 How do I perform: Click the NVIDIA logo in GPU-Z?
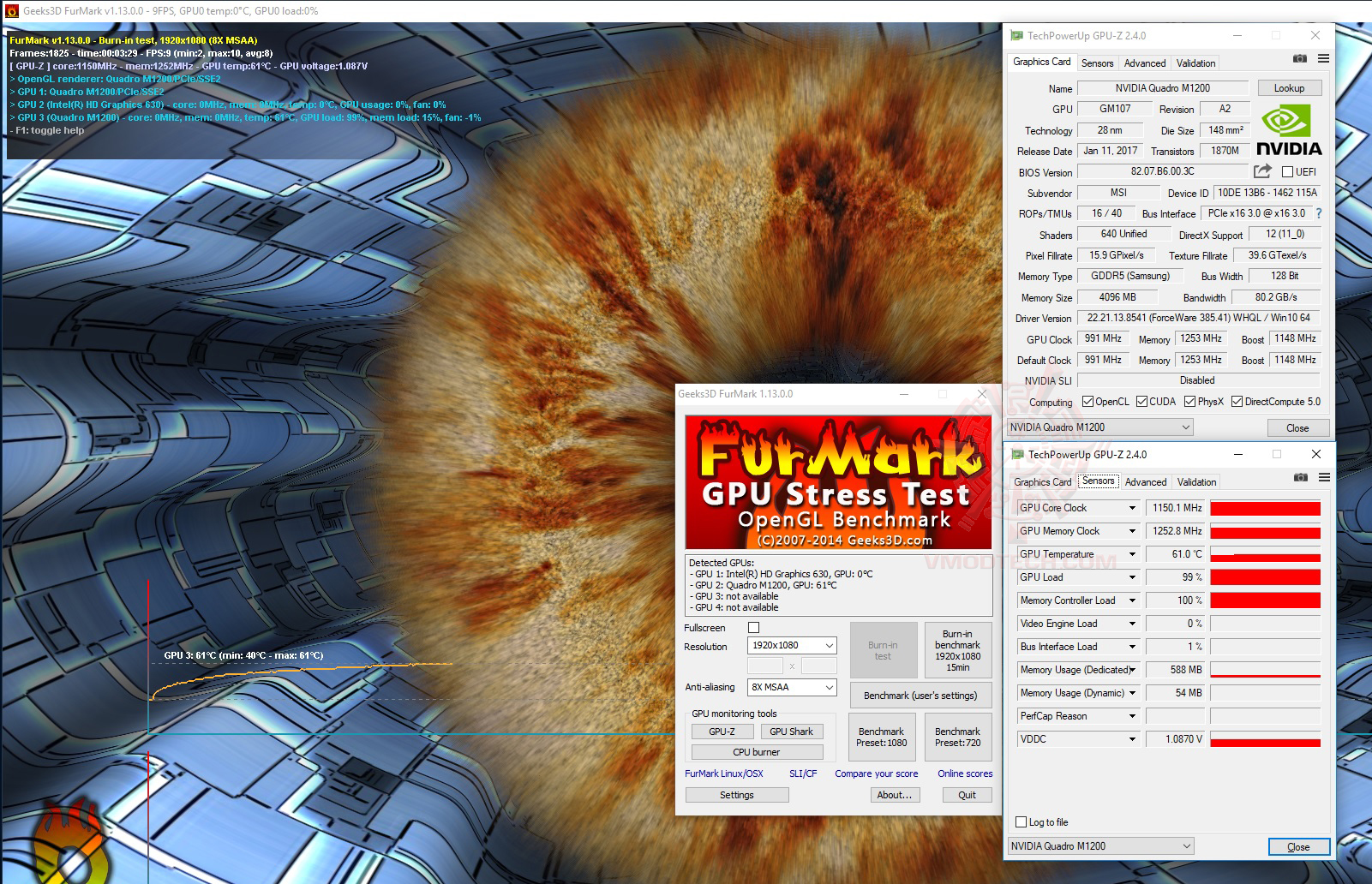(1289, 129)
